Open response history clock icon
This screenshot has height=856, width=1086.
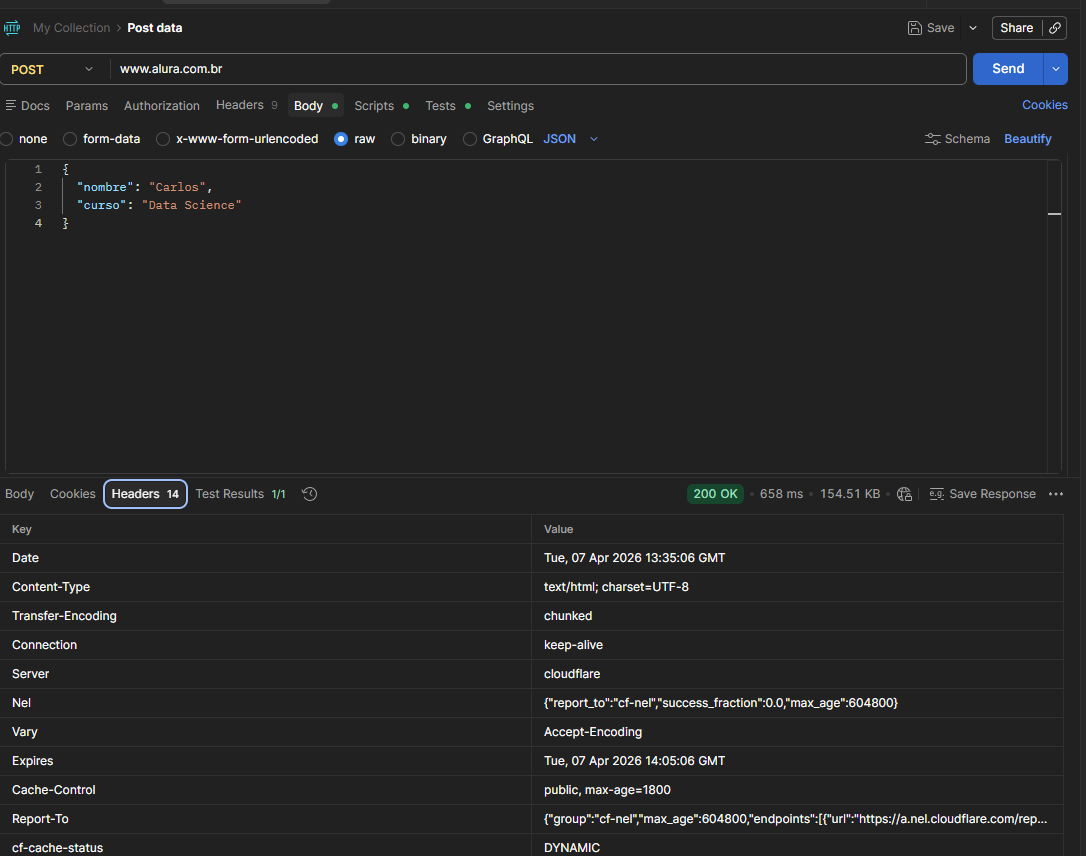click(310, 494)
